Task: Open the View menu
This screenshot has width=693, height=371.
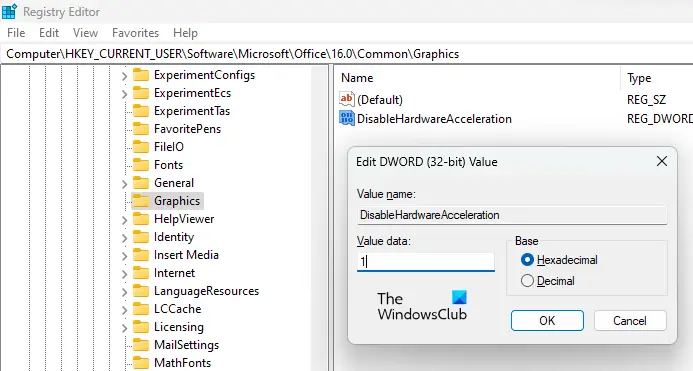Action: 85,33
